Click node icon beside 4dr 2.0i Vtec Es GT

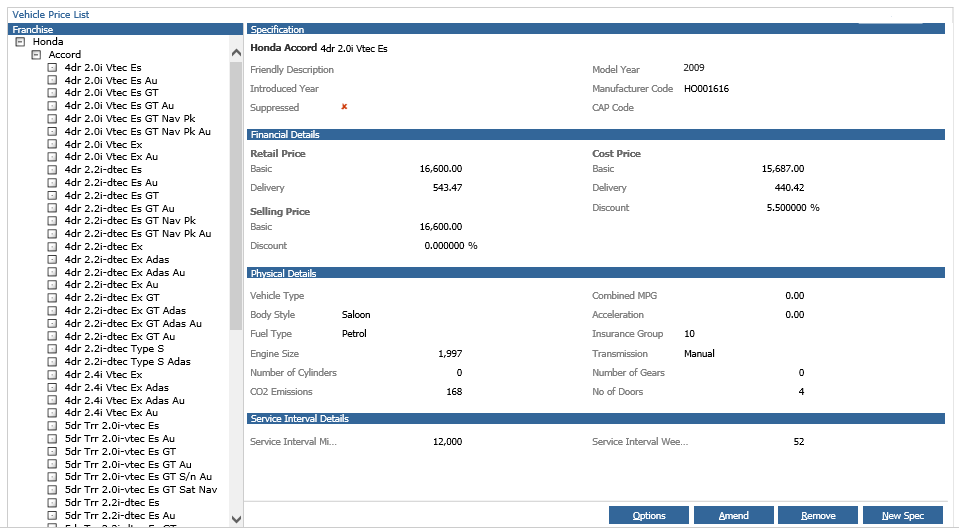click(53, 93)
